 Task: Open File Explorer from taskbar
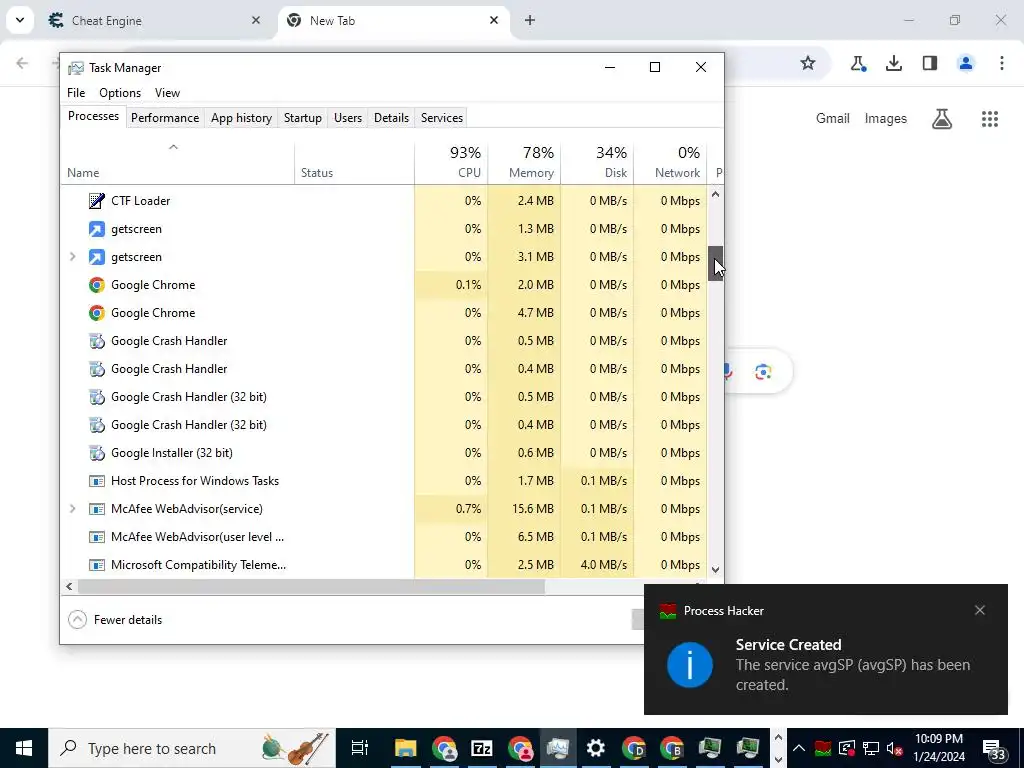coord(405,748)
